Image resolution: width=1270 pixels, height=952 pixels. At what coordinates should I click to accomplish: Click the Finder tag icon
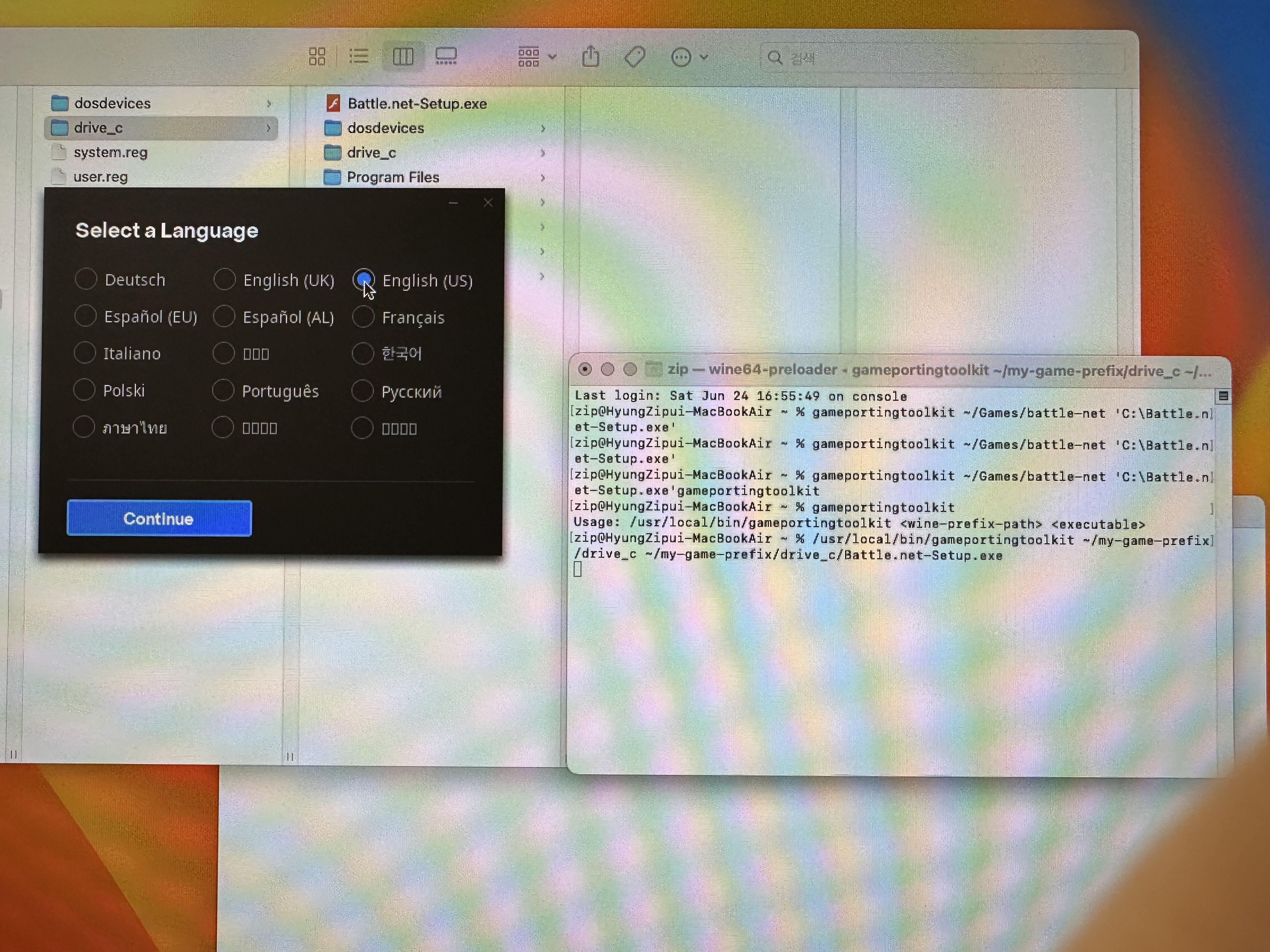634,57
